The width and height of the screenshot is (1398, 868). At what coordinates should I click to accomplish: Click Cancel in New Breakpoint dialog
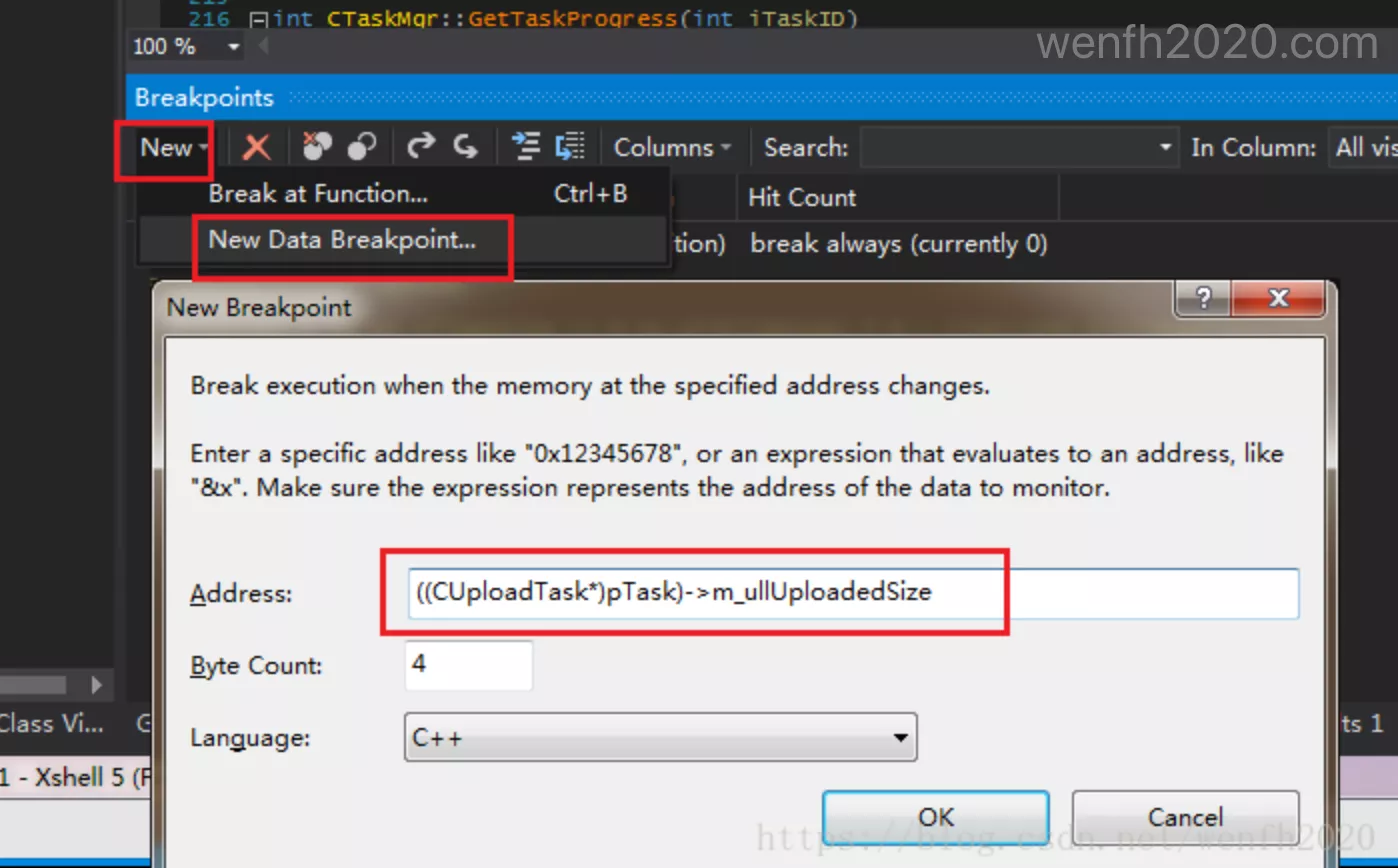tap(1184, 817)
